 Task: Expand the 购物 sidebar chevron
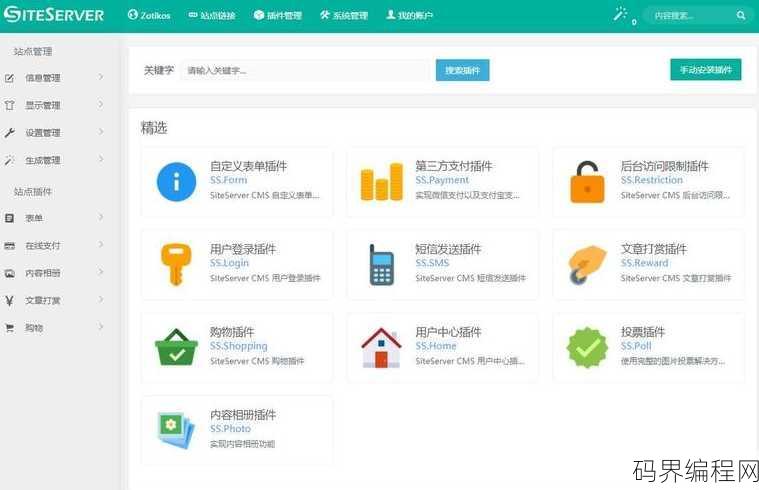pos(101,327)
